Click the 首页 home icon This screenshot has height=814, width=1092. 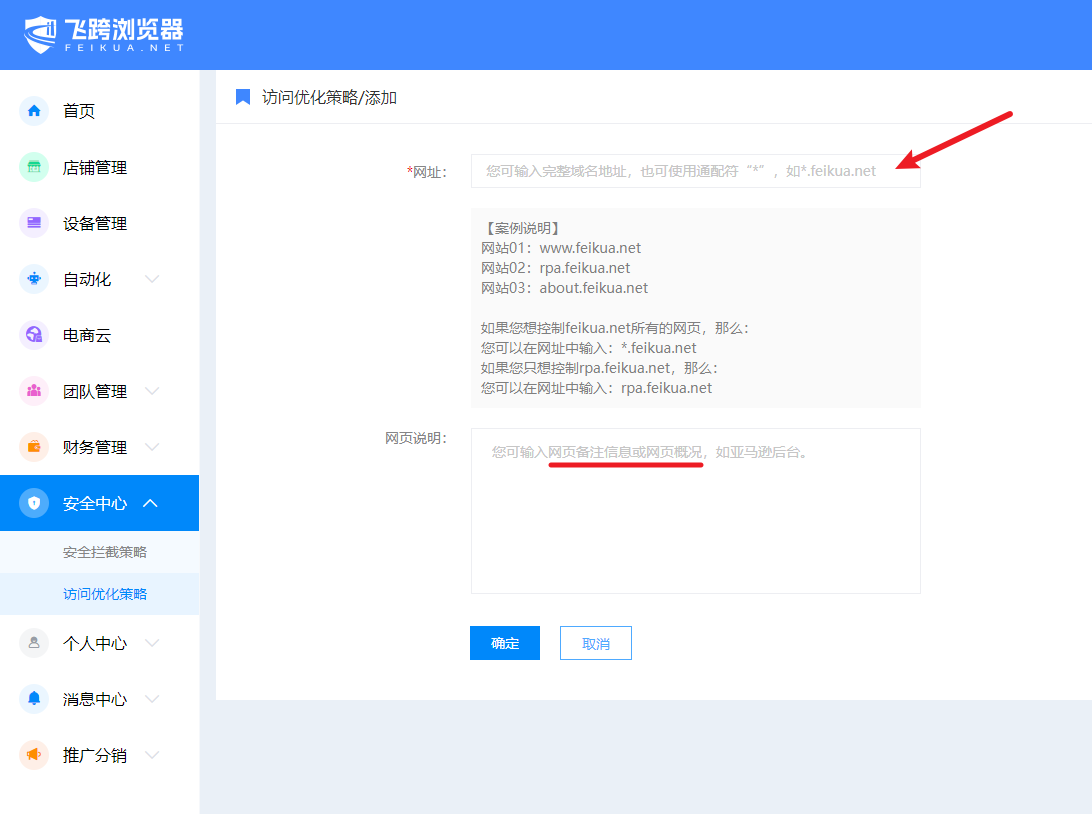tap(34, 111)
